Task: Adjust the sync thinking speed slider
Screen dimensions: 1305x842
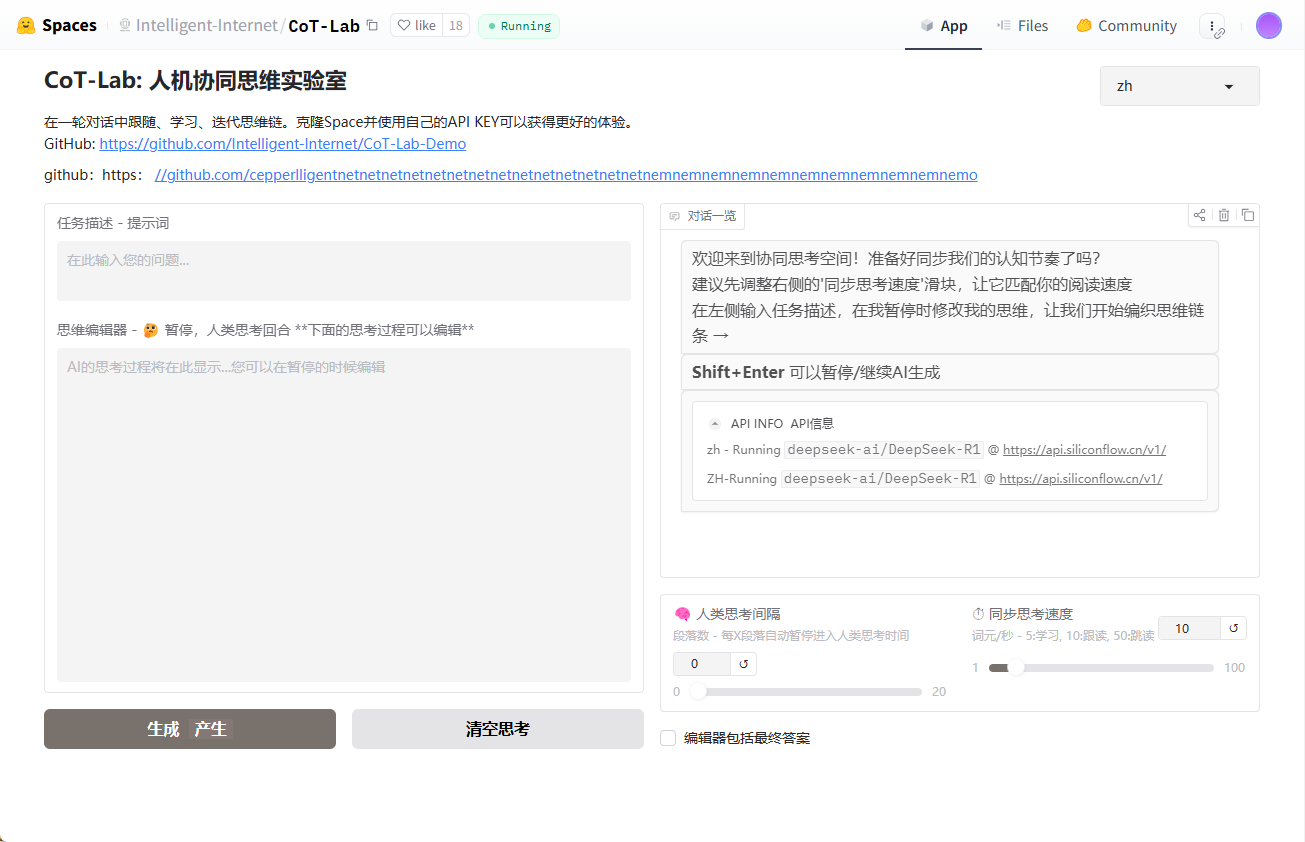Action: (x=1100, y=668)
